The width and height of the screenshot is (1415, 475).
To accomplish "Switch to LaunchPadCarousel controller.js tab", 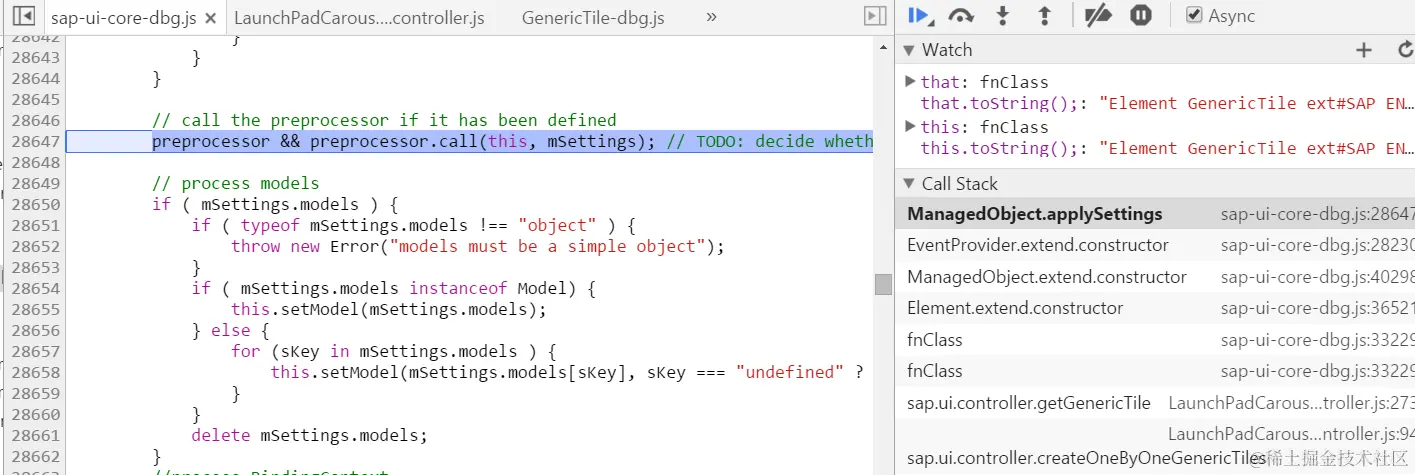I will click(x=358, y=18).
